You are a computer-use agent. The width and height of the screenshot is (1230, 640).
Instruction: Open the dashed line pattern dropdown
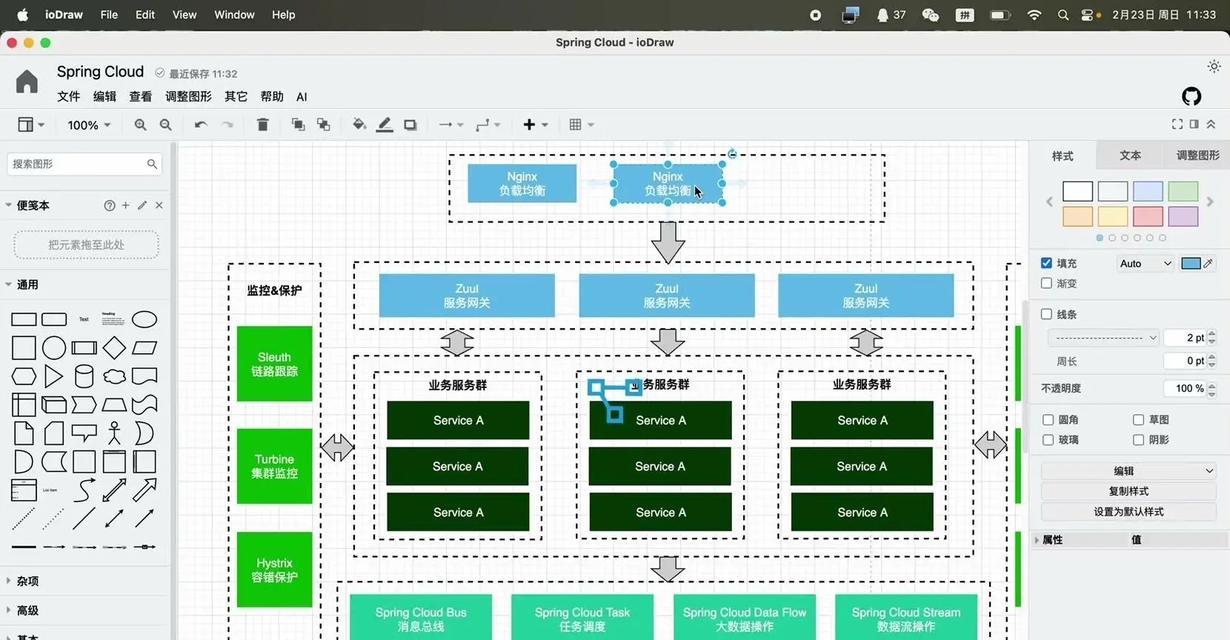click(x=1103, y=338)
